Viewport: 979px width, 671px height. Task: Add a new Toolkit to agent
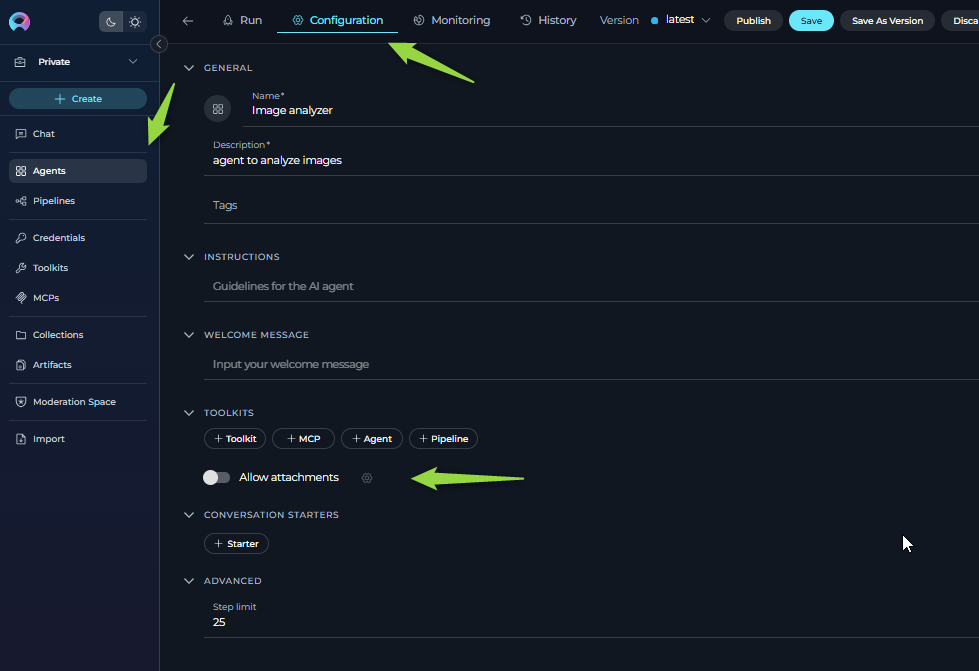[x=234, y=439]
